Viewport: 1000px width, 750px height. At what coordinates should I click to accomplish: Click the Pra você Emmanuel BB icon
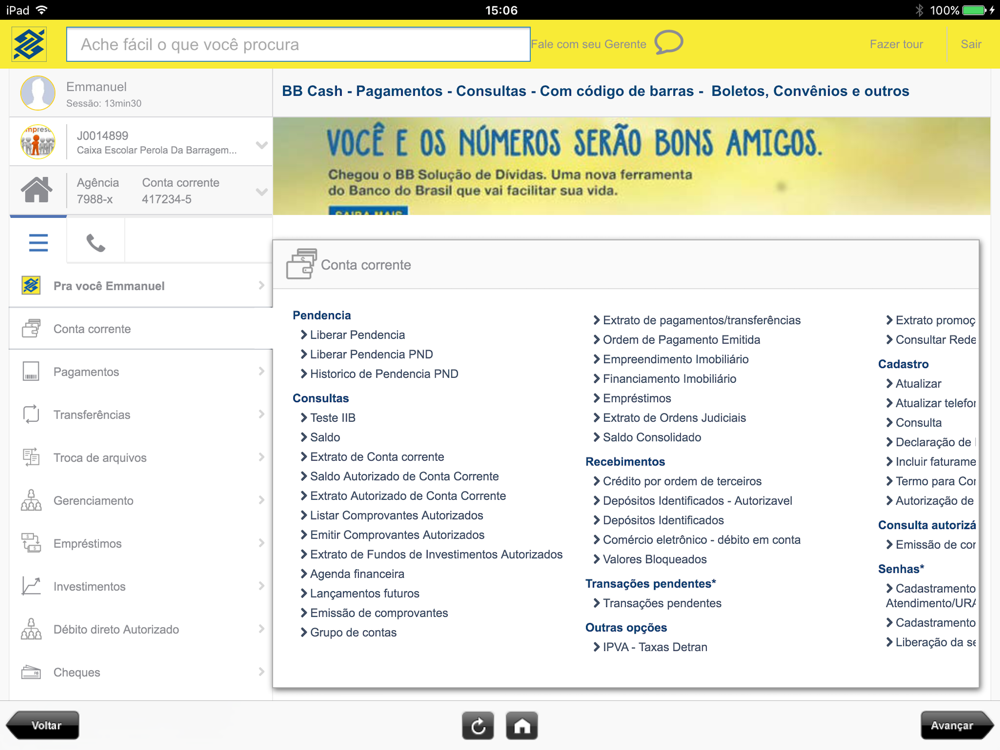point(31,285)
